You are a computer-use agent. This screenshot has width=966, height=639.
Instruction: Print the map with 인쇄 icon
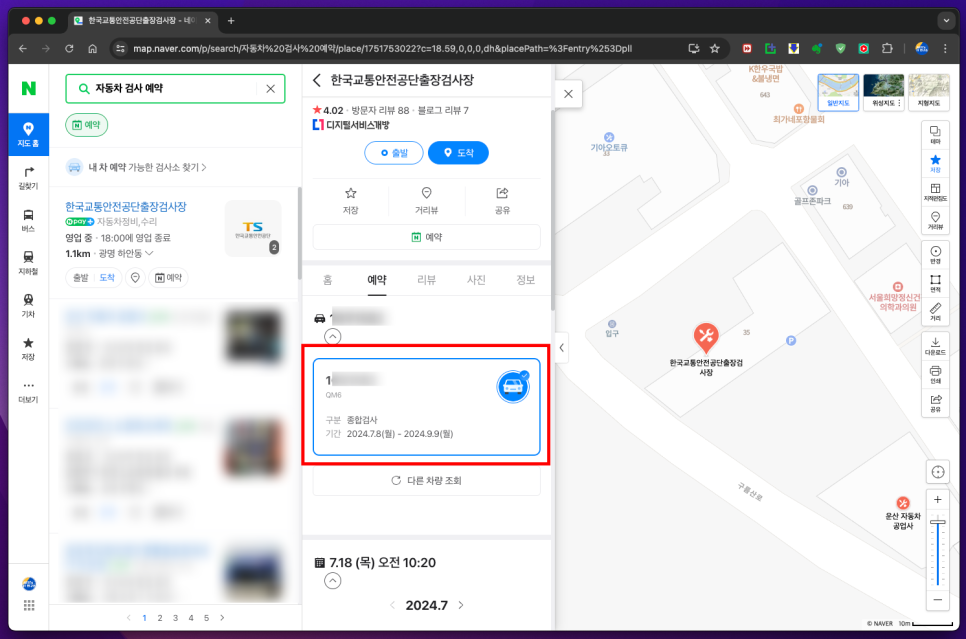tap(935, 375)
